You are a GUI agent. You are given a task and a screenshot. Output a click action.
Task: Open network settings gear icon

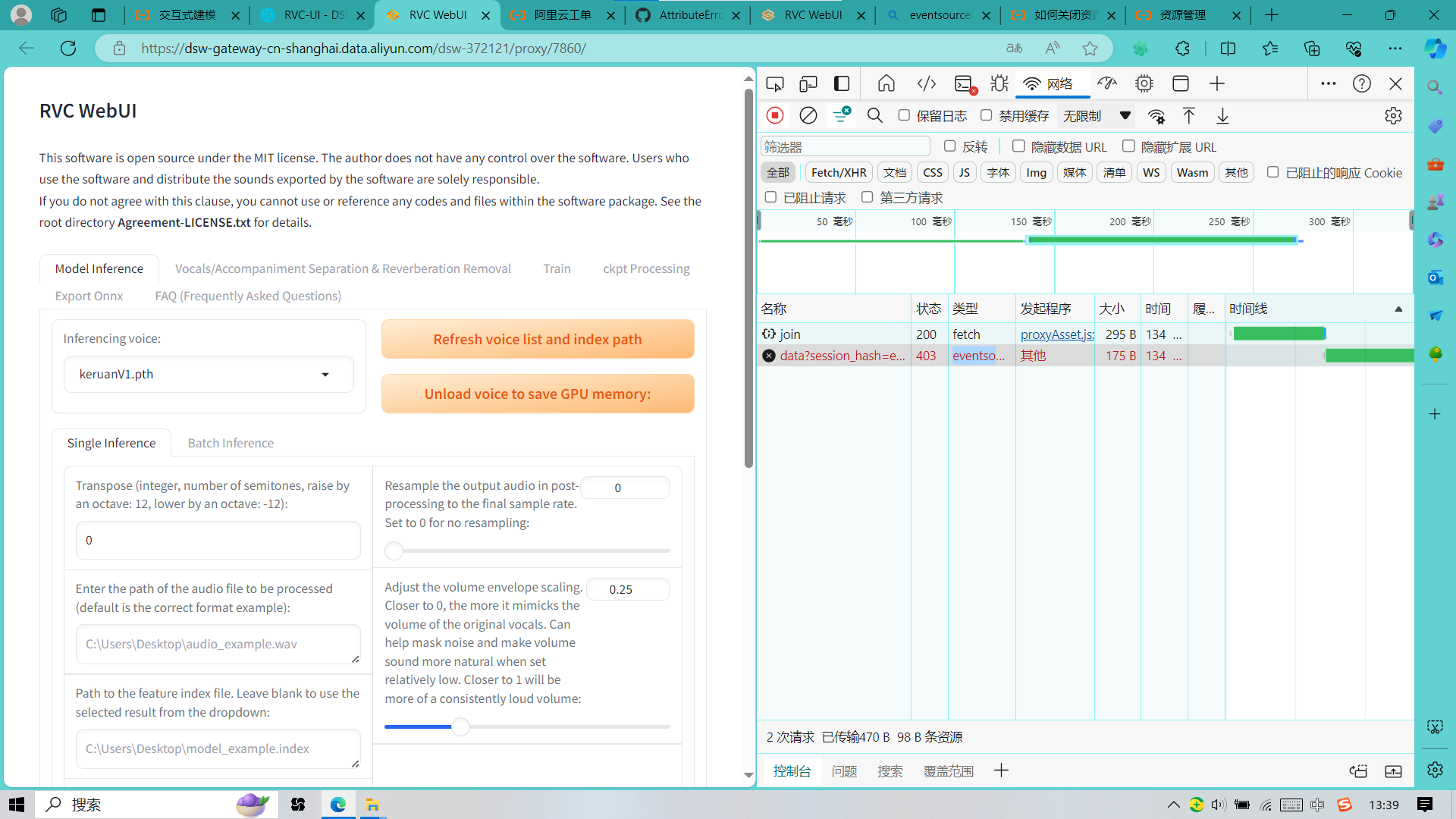[x=1393, y=116]
